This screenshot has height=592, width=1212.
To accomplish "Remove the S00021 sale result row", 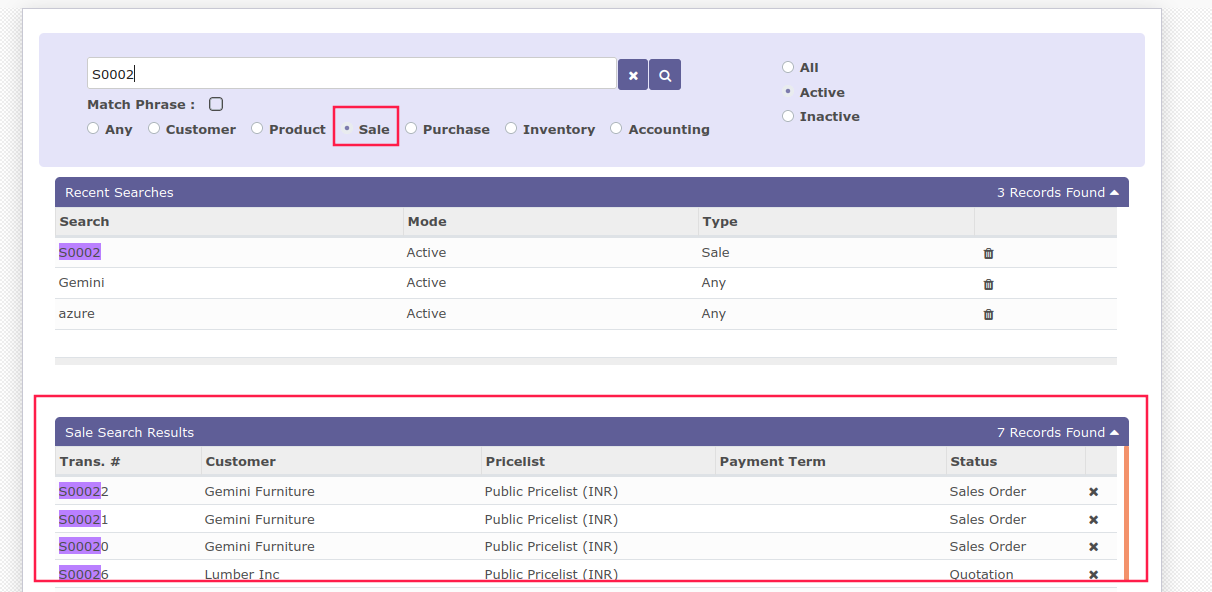I will click(x=1093, y=520).
